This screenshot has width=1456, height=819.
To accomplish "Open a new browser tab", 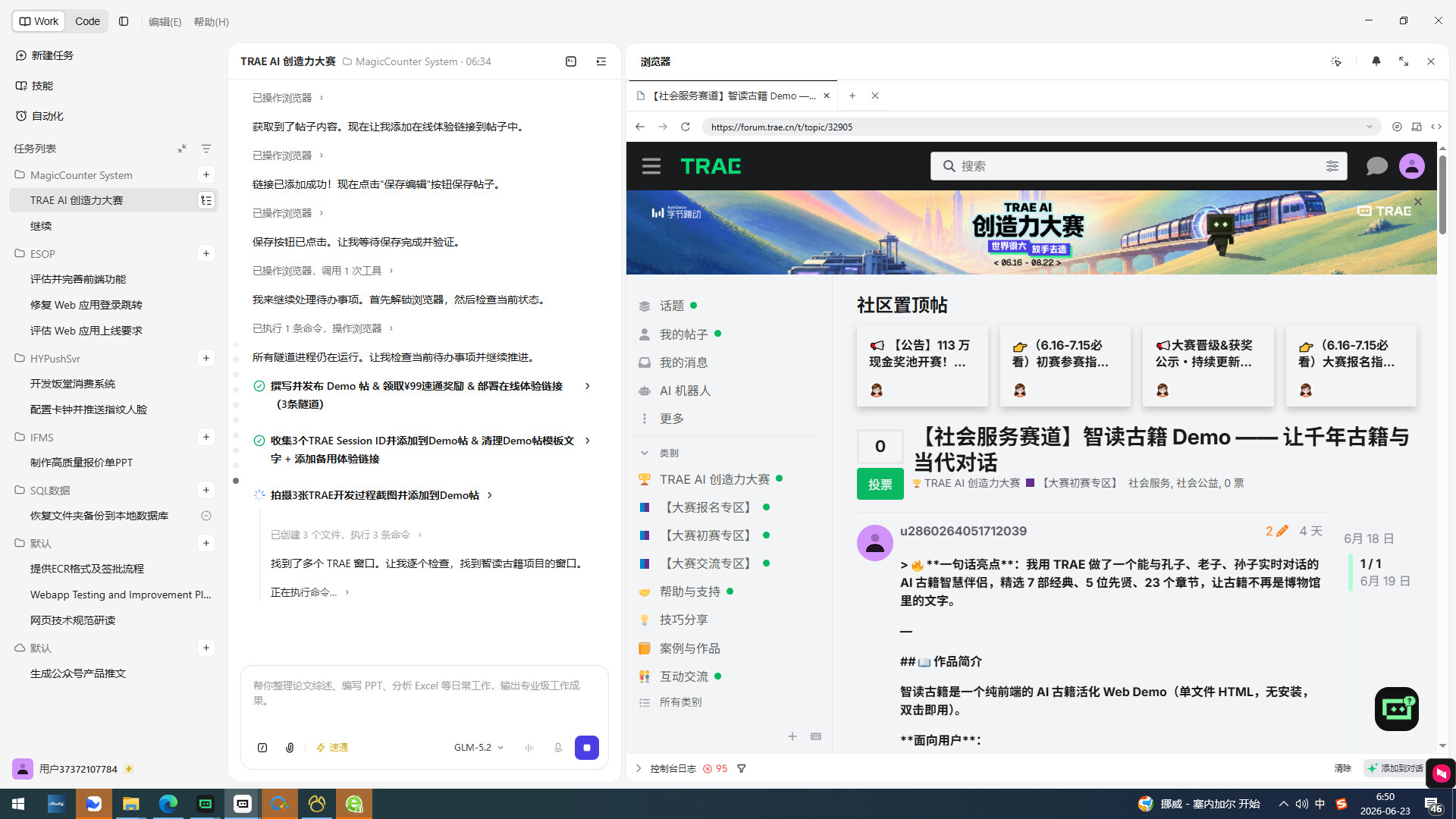I will pos(852,96).
